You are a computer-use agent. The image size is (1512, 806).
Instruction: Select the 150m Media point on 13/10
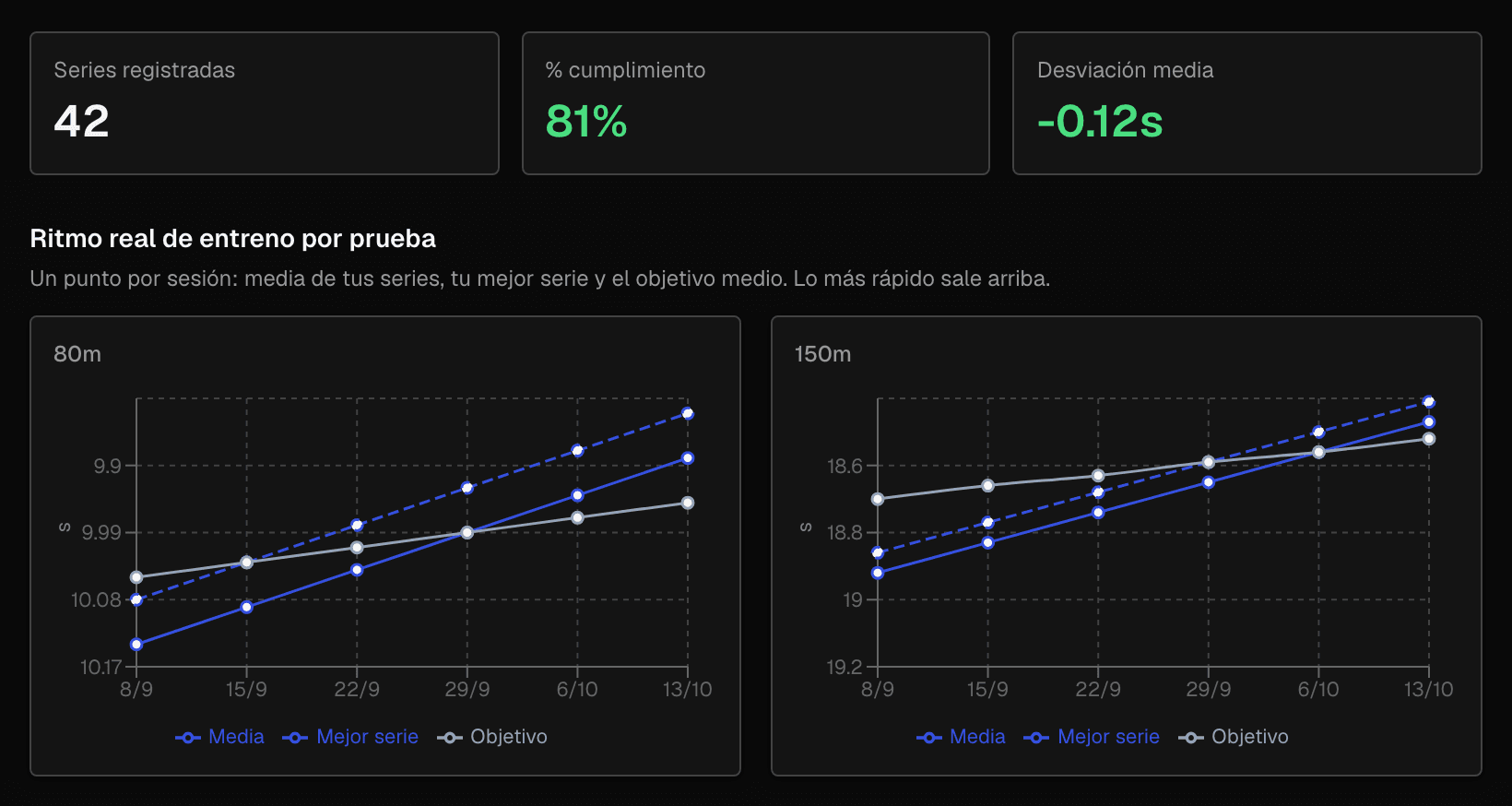pos(1429,422)
